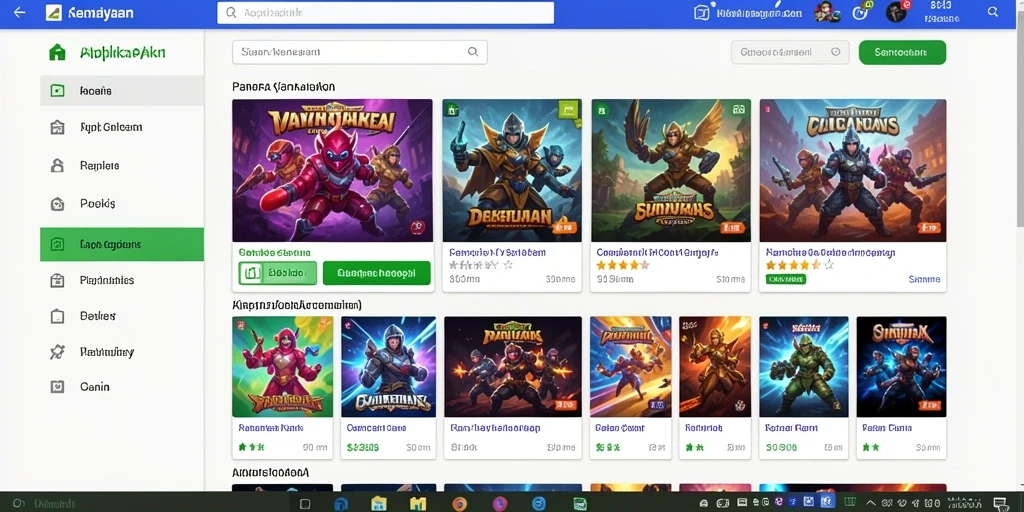Open the pink hooded character thumbnail with green background

coord(282,367)
